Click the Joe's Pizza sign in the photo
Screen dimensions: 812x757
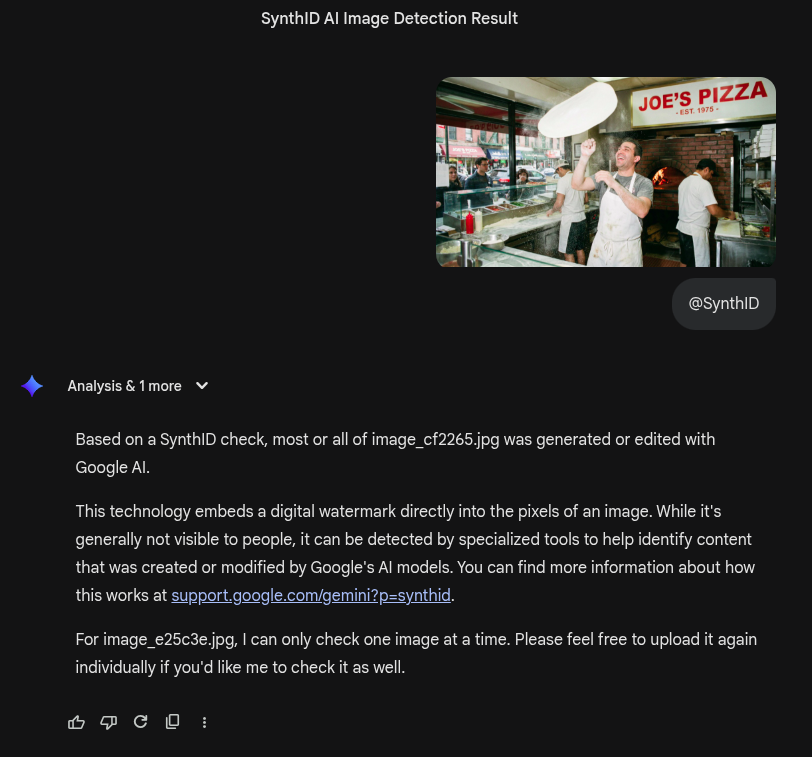(702, 99)
